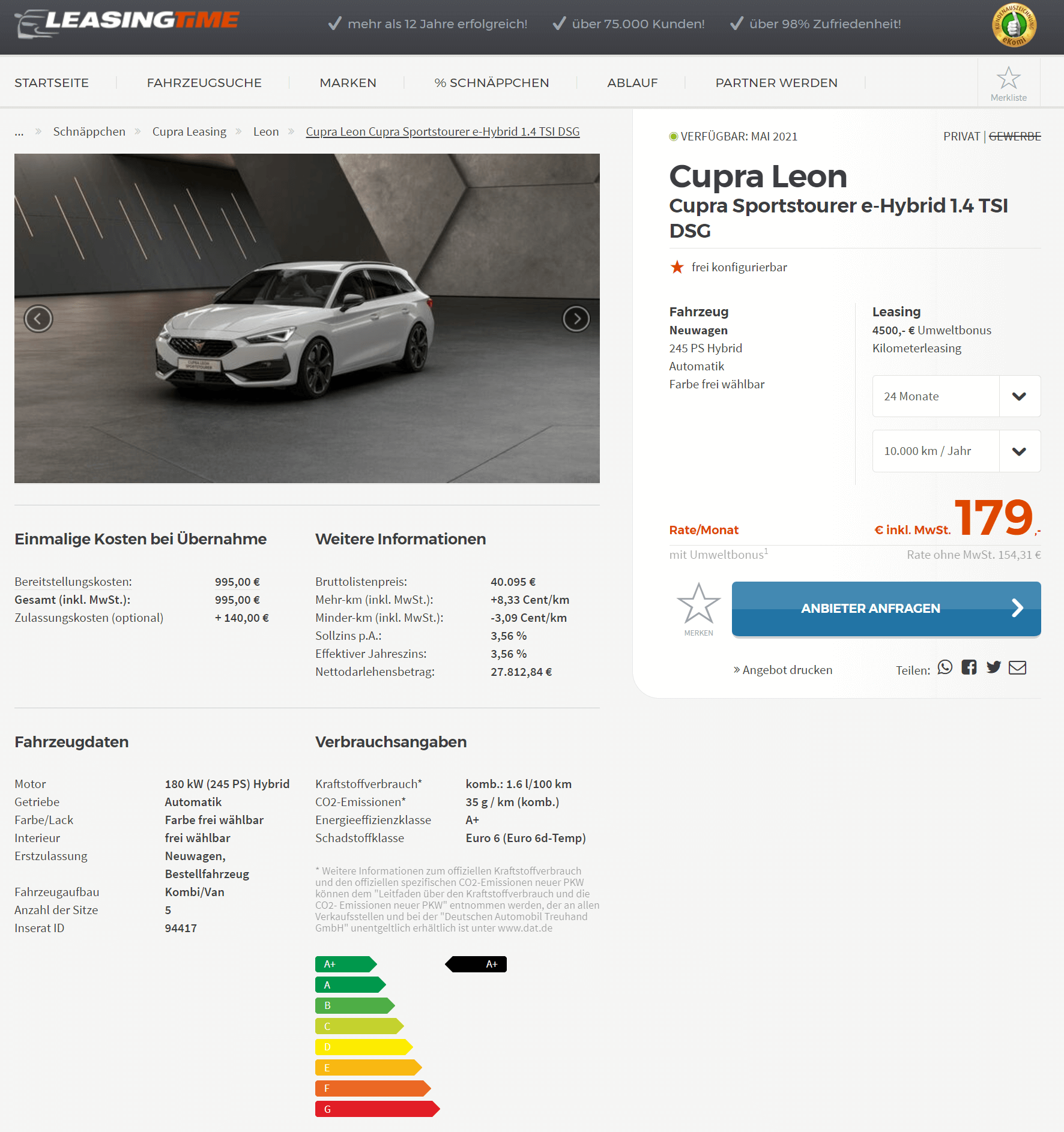
Task: Open the eKomi customer award badge
Action: tap(1014, 25)
